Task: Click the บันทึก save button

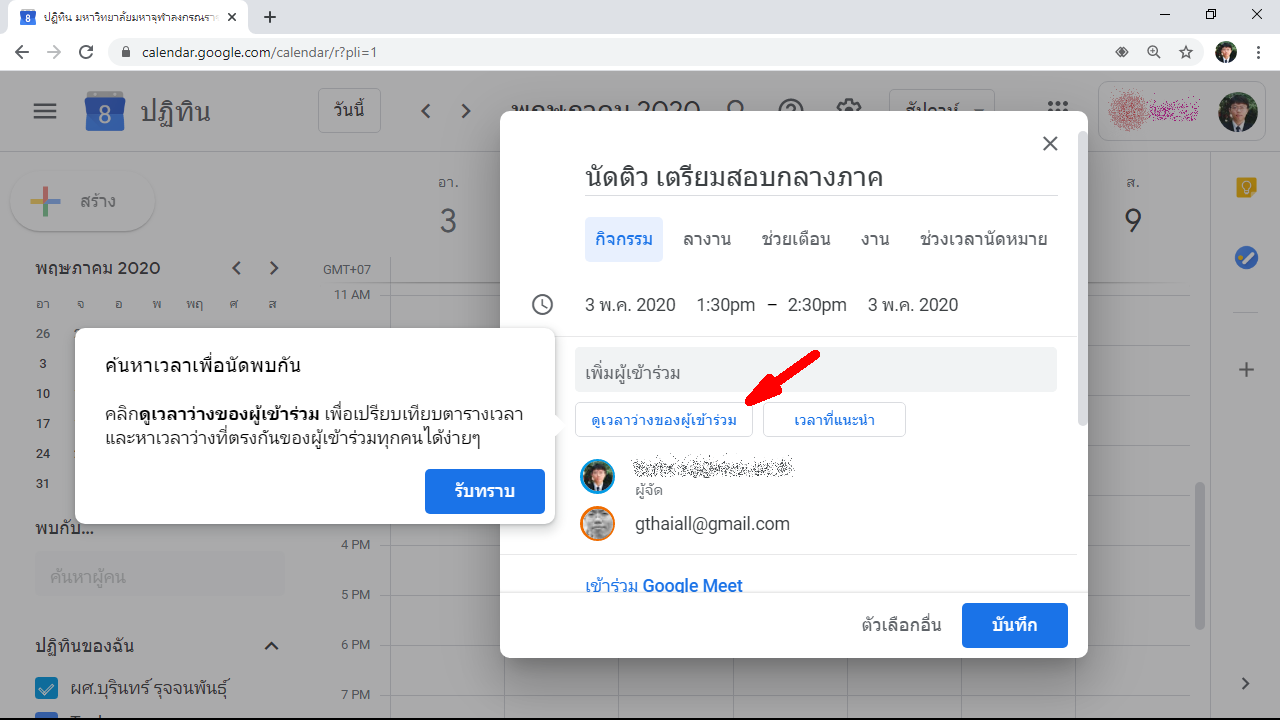Action: [1014, 625]
